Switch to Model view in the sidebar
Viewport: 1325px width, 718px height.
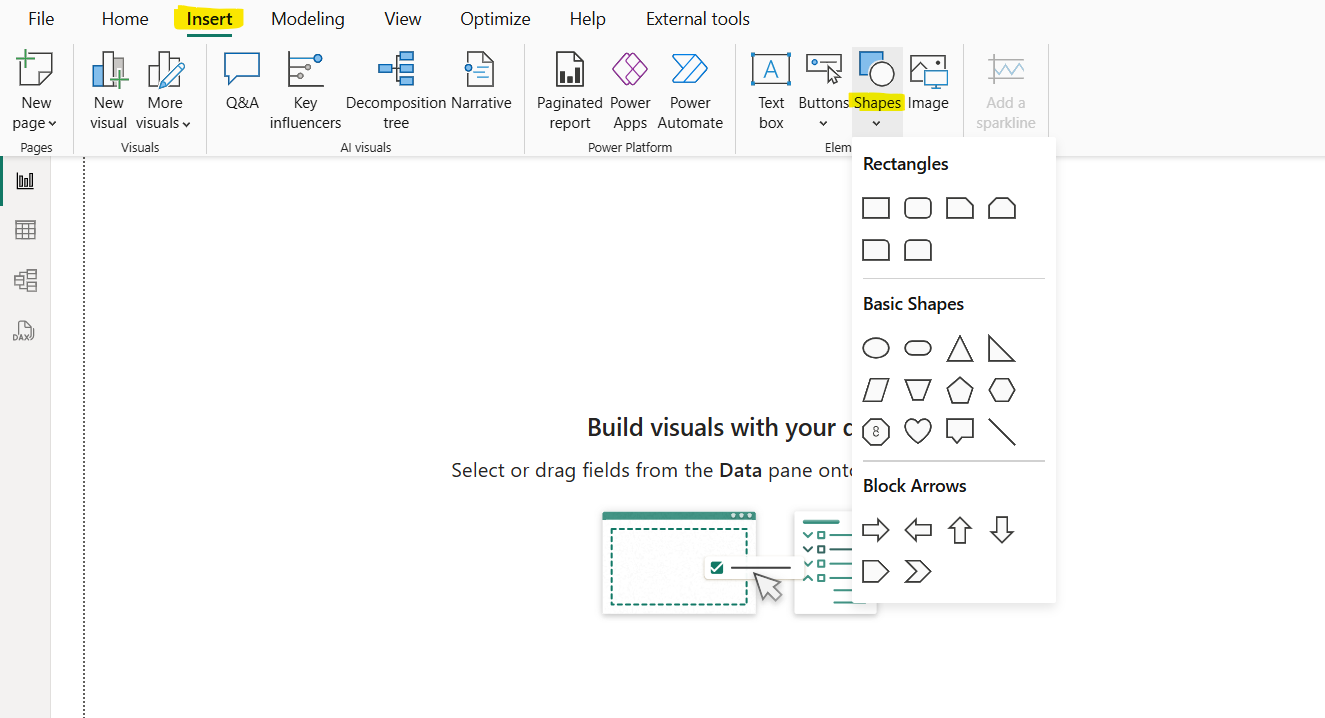[x=25, y=281]
